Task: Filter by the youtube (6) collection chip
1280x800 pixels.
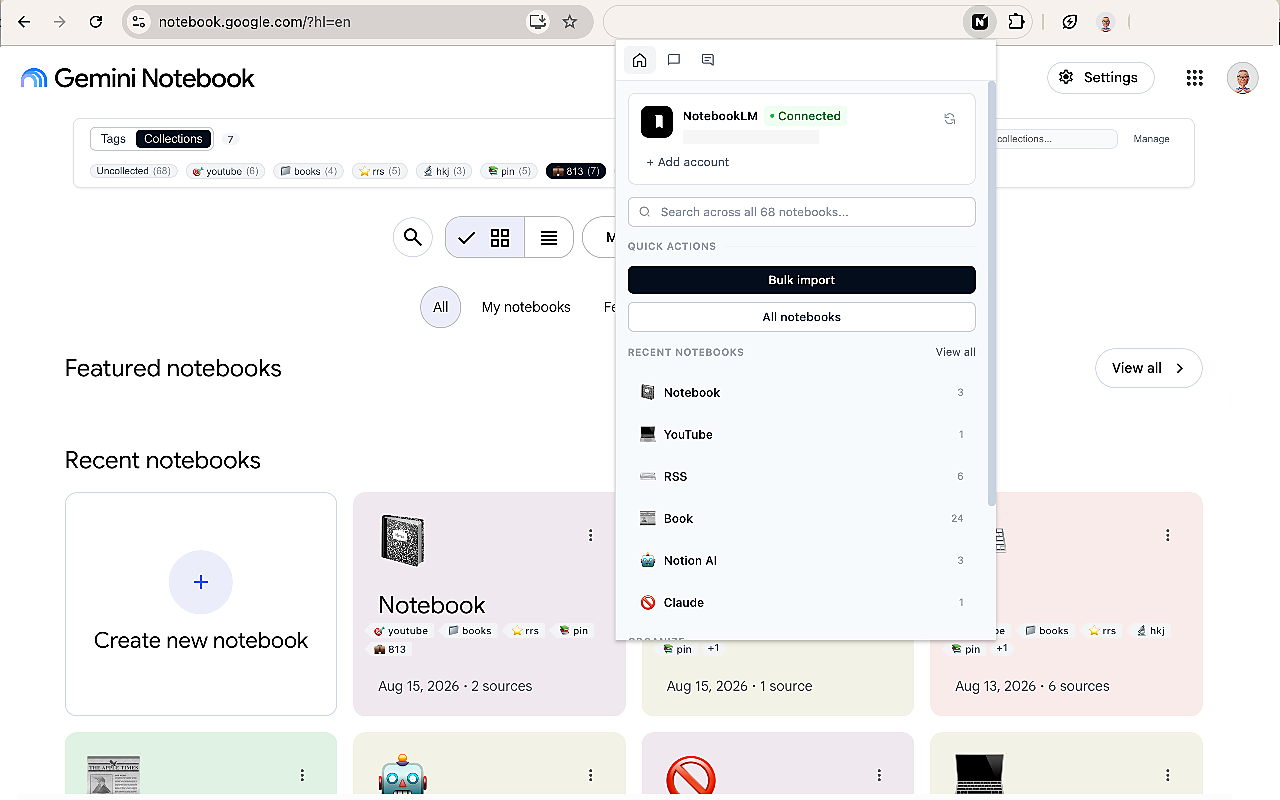Action: 225,171
